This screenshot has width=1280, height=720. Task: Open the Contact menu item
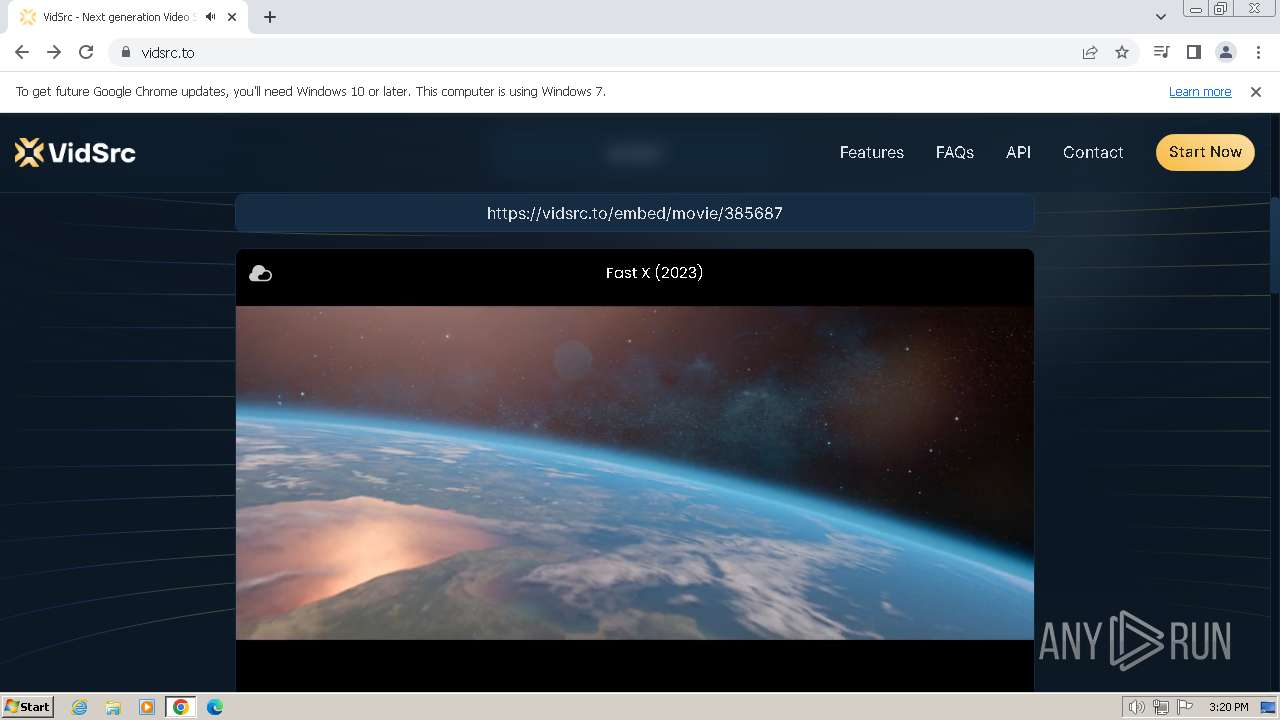tap(1093, 152)
